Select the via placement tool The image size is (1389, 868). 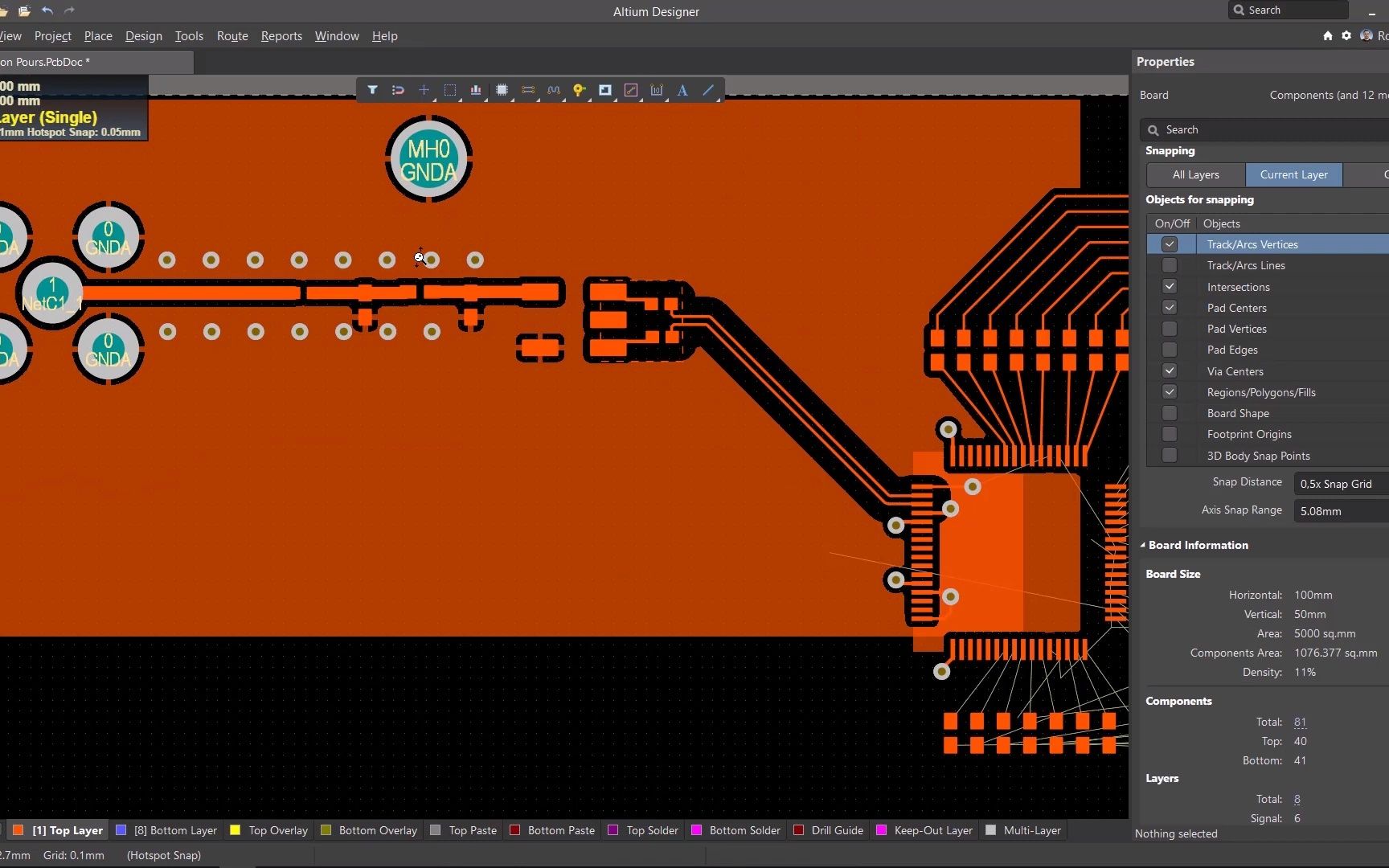580,90
